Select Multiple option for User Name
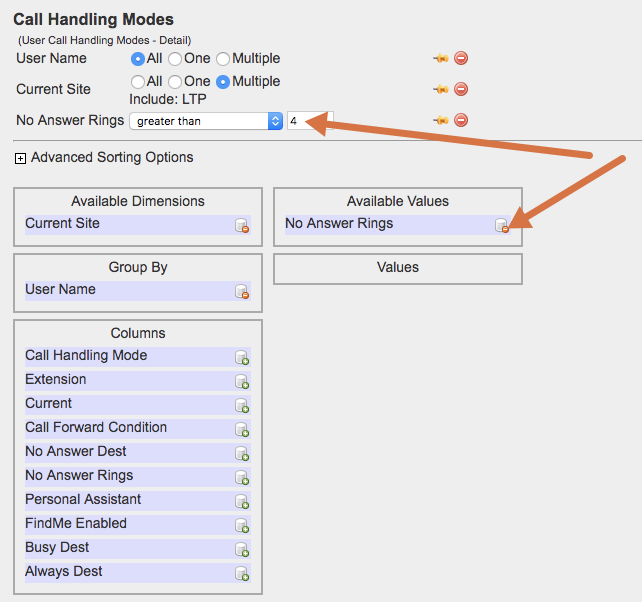The image size is (642, 602). click(x=223, y=59)
